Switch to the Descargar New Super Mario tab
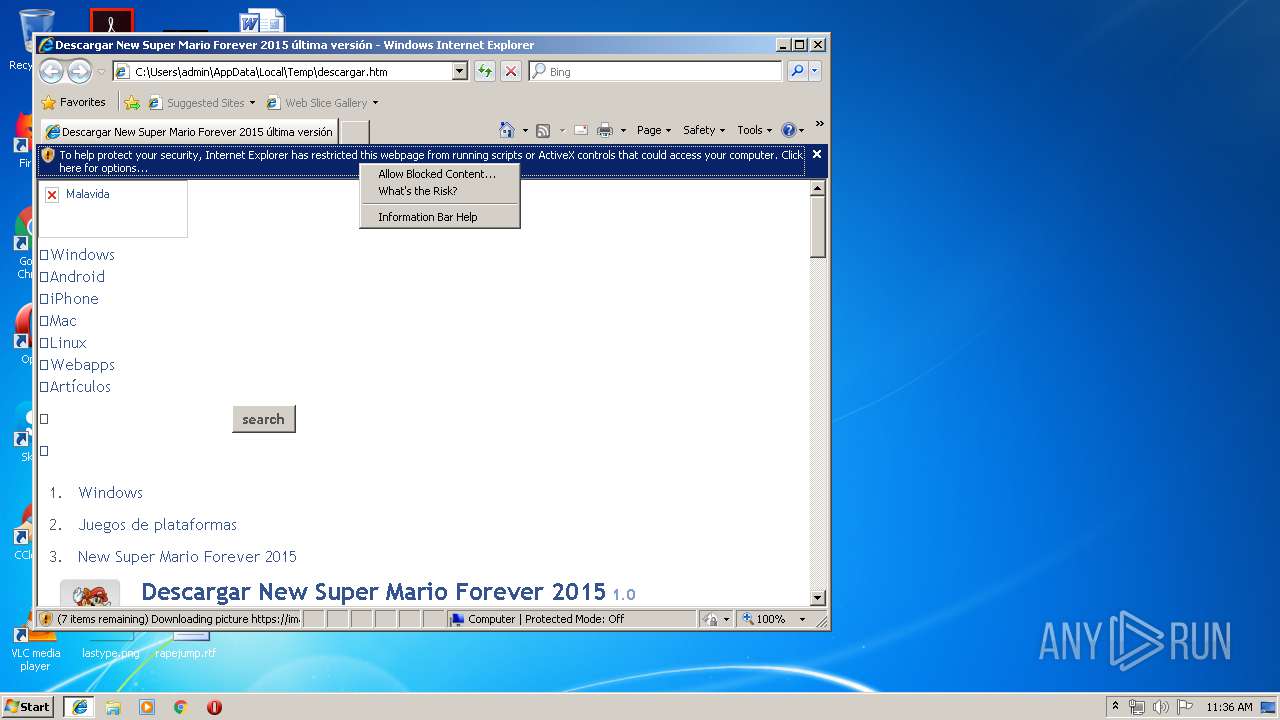This screenshot has width=1280, height=720. 189,132
